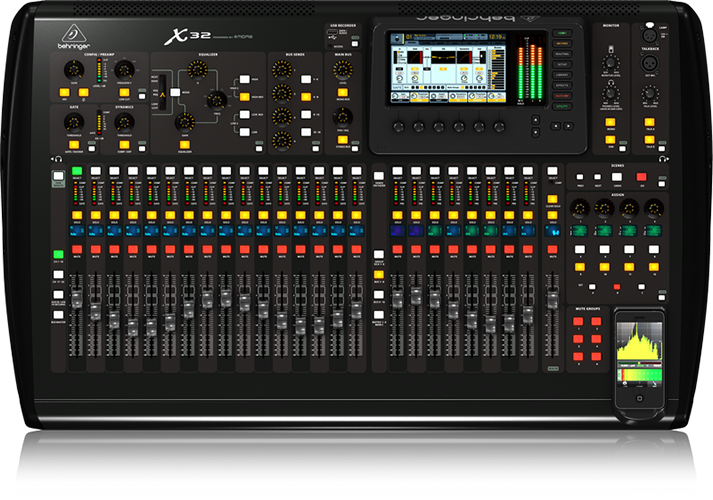713x500 pixels.
Task: Click the Equalizer Freq knob
Action: click(217, 100)
